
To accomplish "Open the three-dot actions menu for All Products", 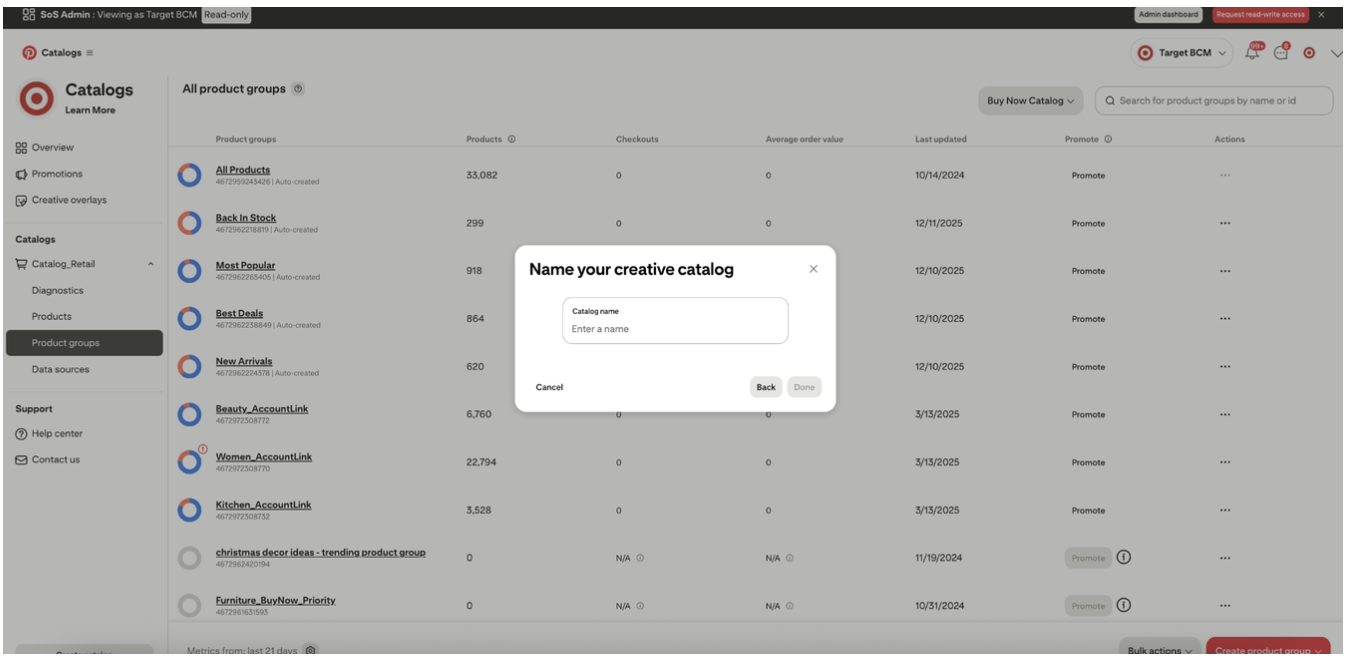I will tap(1225, 175).
